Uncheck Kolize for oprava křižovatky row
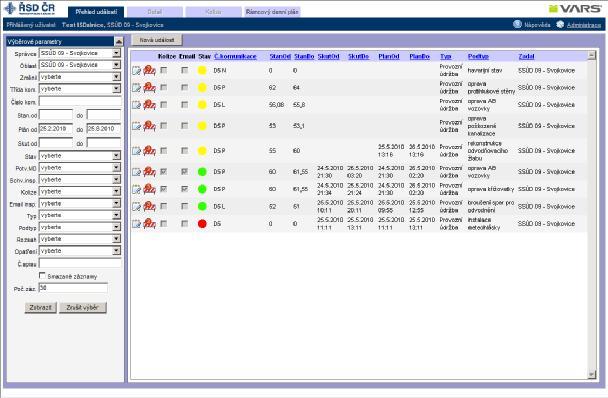 tap(164, 189)
